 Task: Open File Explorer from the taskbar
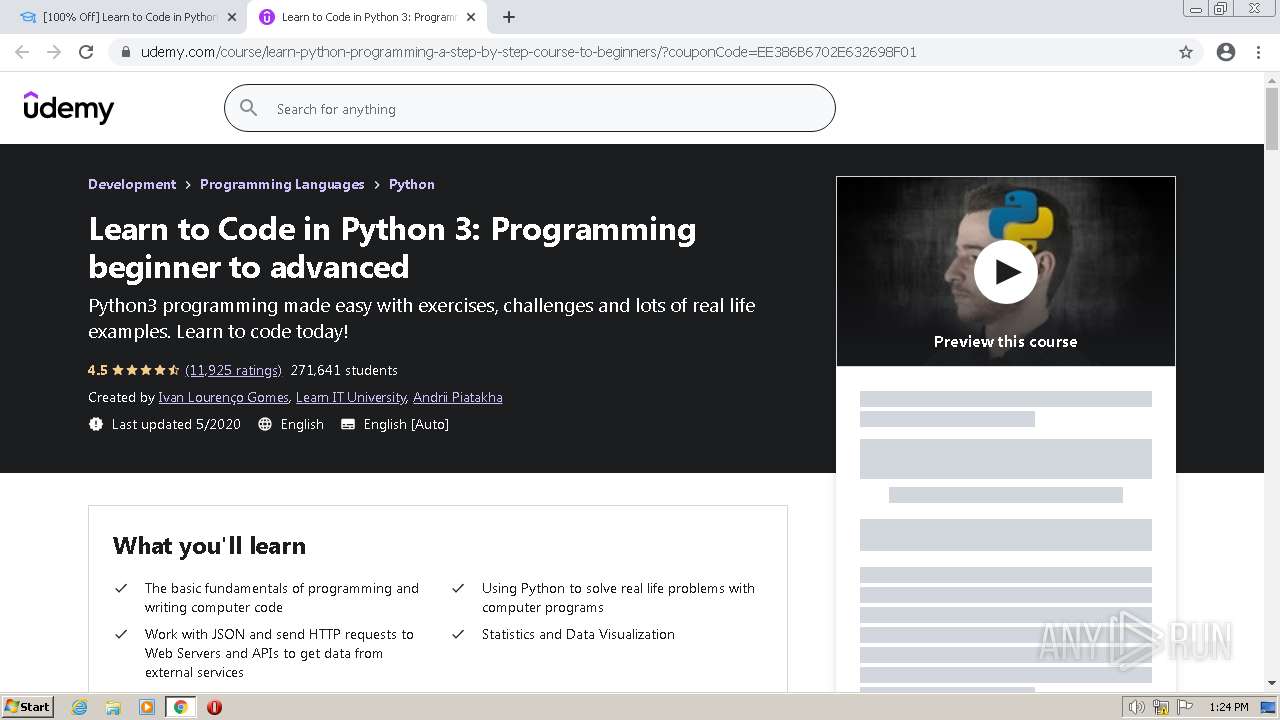113,707
